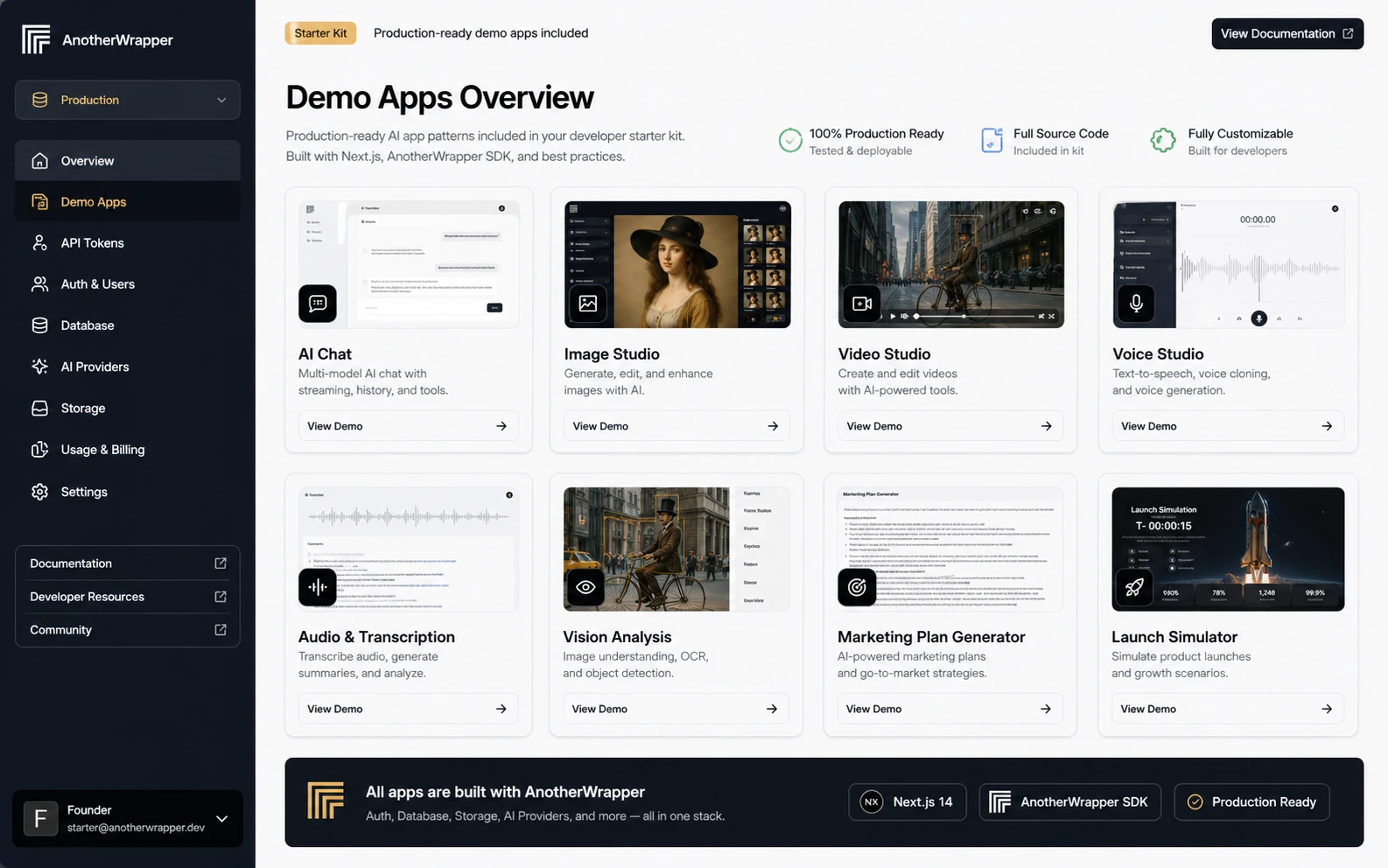Go to Storage in the sidebar
The height and width of the screenshot is (868, 1388).
point(128,409)
